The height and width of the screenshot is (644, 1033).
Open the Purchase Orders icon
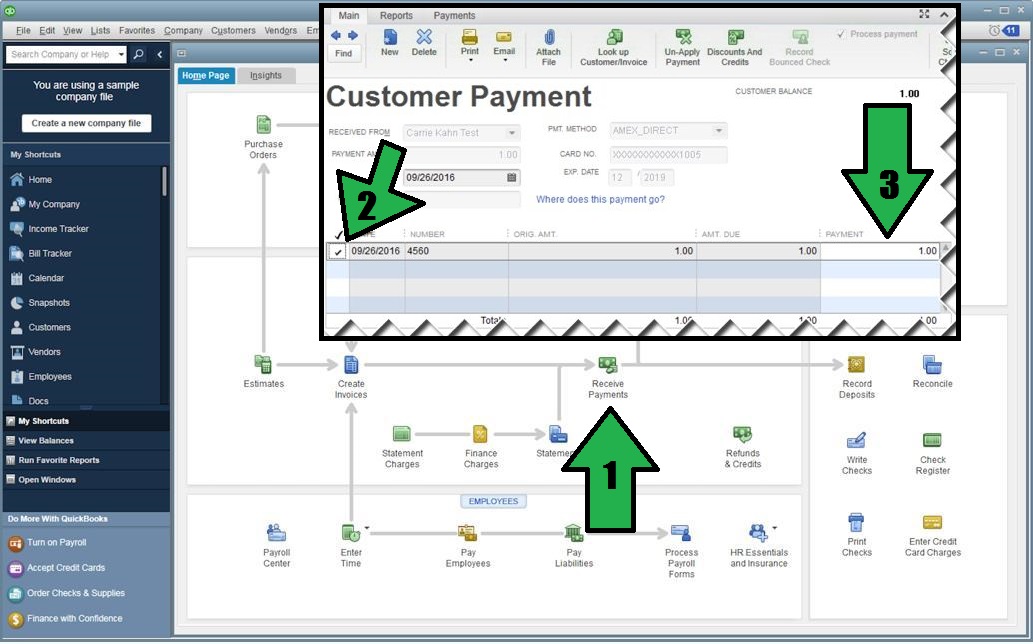point(263,124)
